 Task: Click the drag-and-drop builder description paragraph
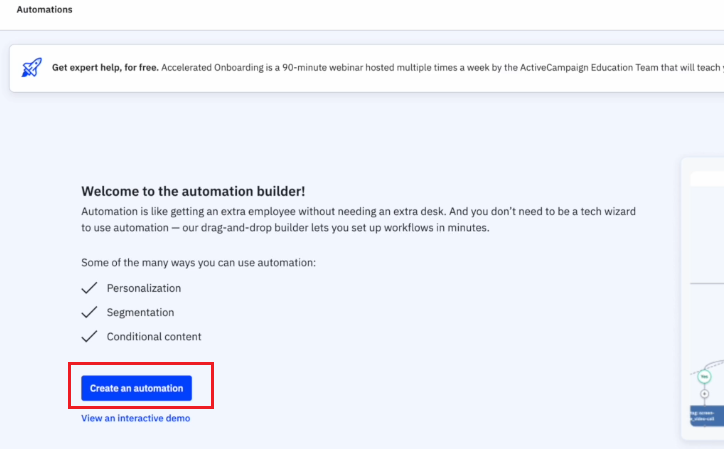pos(358,219)
